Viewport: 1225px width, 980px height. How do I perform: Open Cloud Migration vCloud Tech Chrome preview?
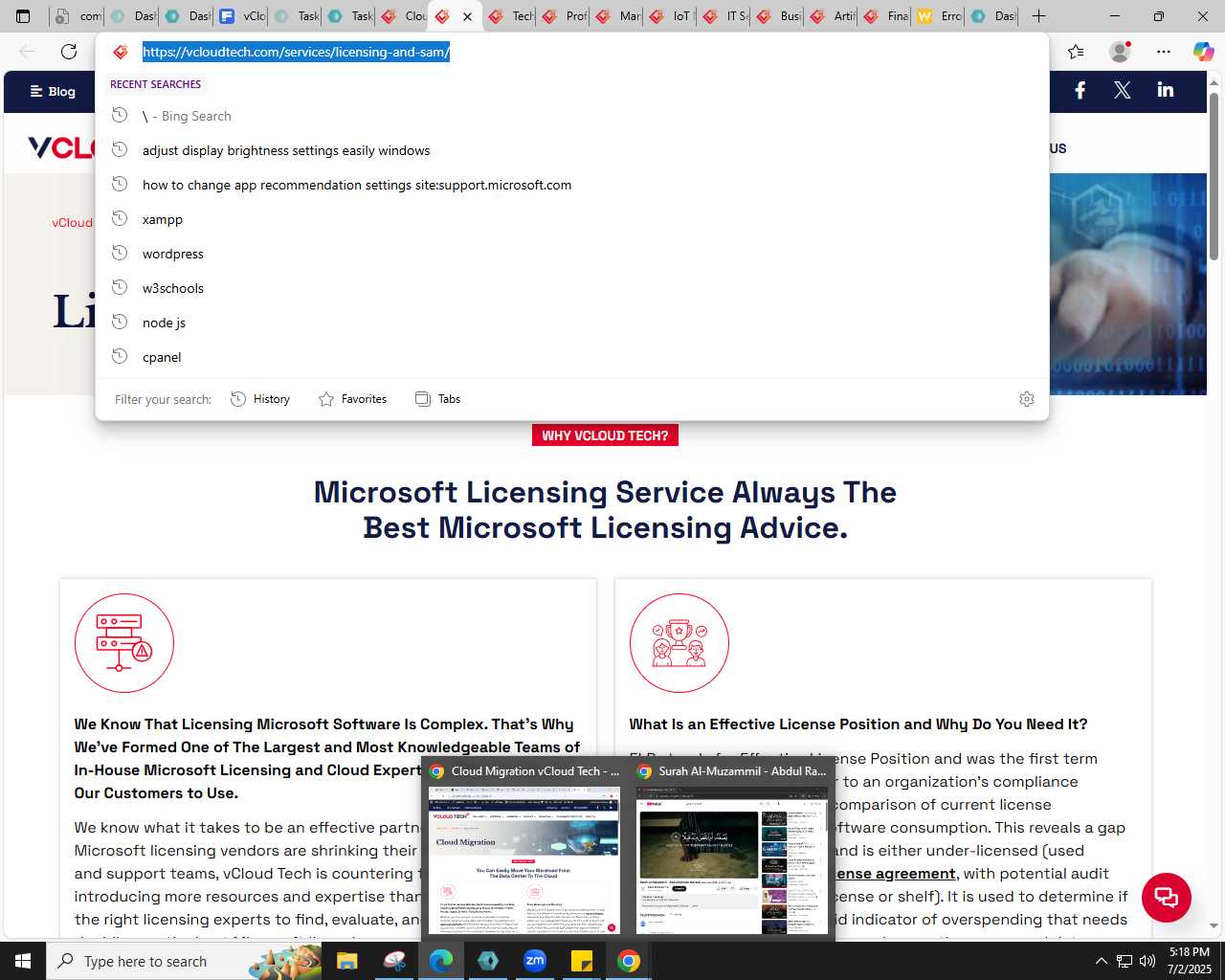(x=524, y=848)
